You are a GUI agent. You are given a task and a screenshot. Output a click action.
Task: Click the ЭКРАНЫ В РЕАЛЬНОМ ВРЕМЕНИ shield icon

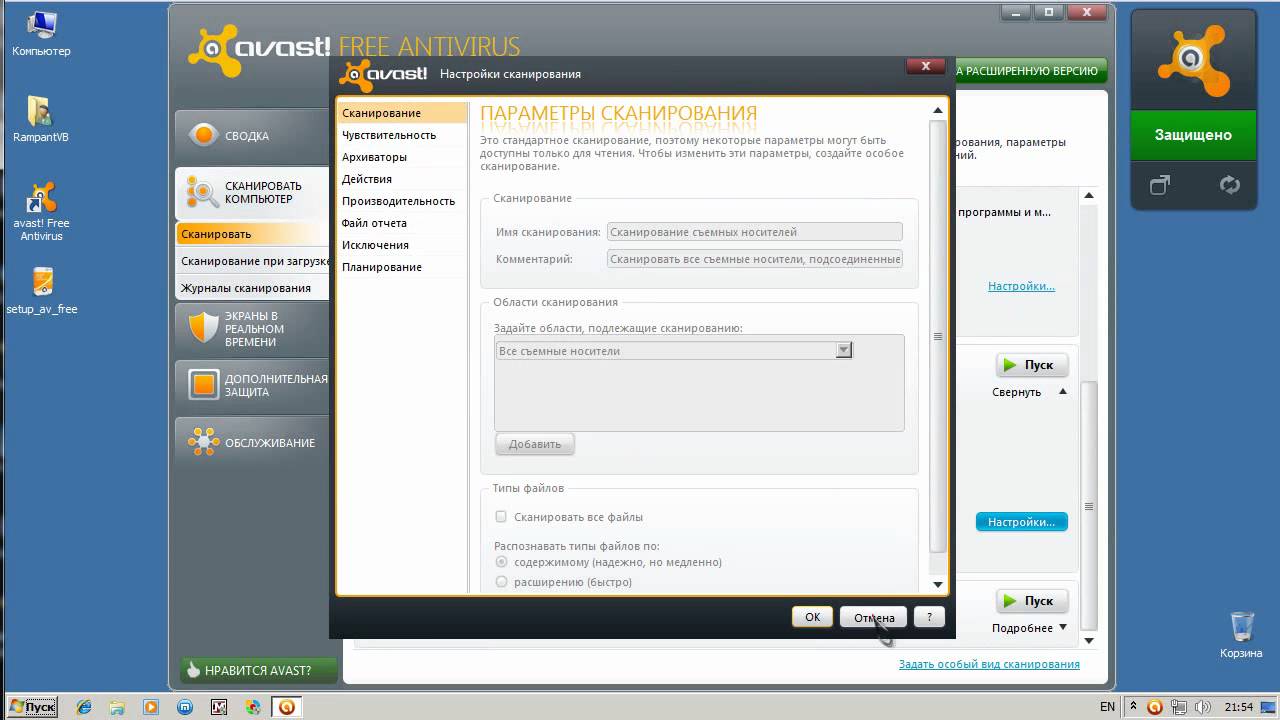click(x=203, y=328)
